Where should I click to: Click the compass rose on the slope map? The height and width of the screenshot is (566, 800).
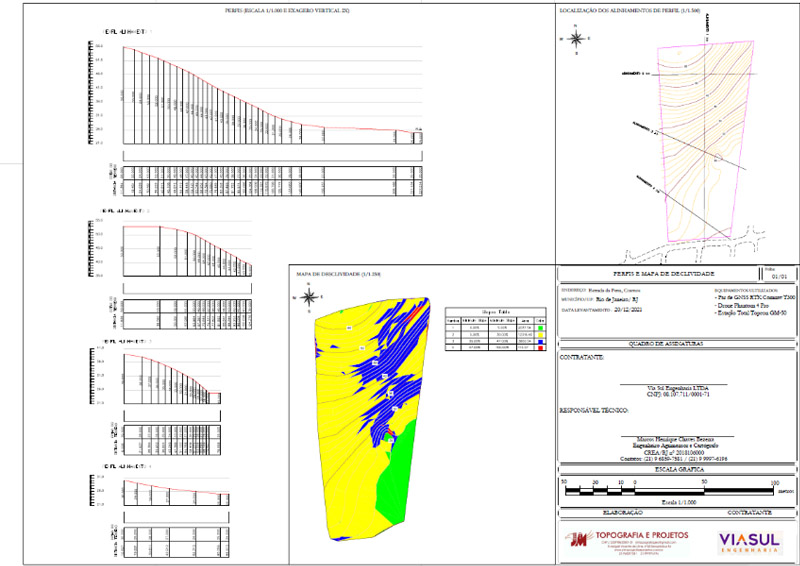click(310, 295)
